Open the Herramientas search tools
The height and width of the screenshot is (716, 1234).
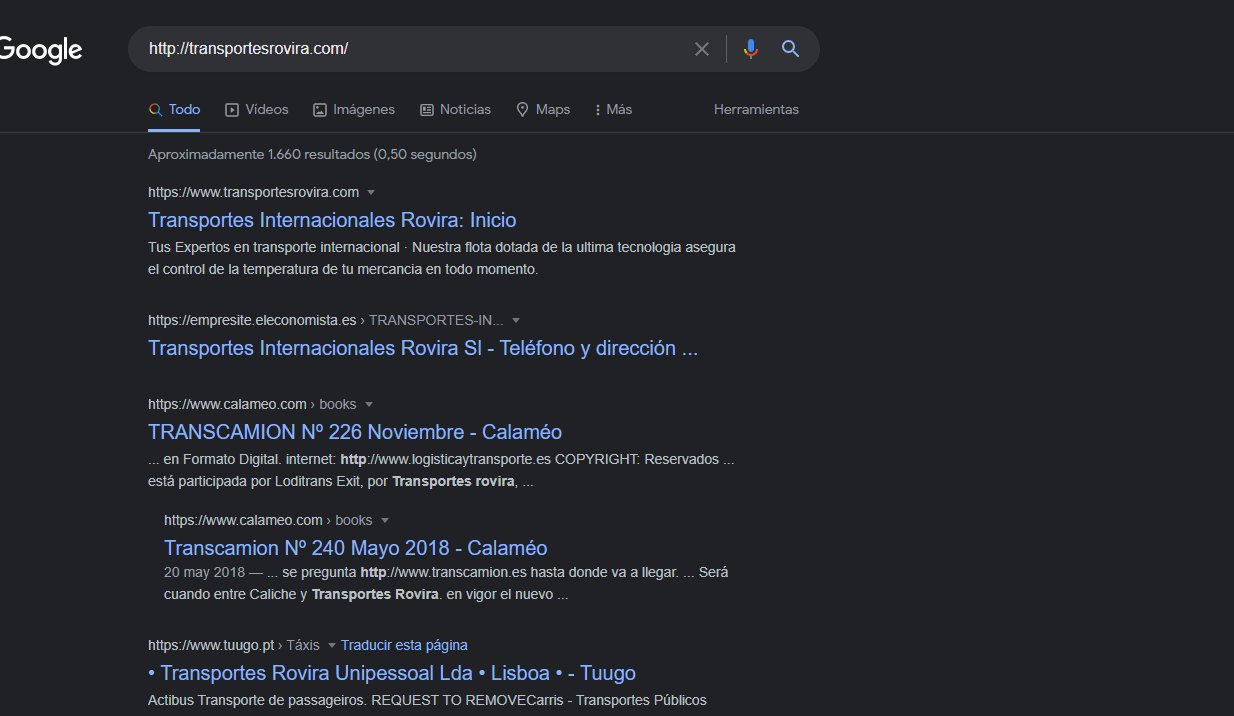tap(756, 110)
